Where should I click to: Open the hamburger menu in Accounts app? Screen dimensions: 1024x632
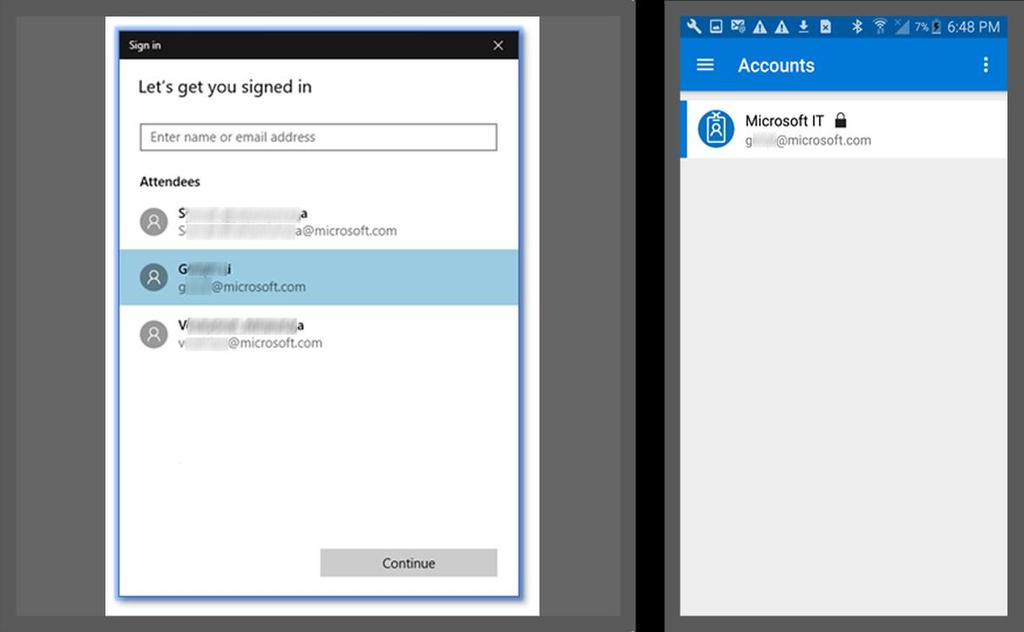point(705,65)
